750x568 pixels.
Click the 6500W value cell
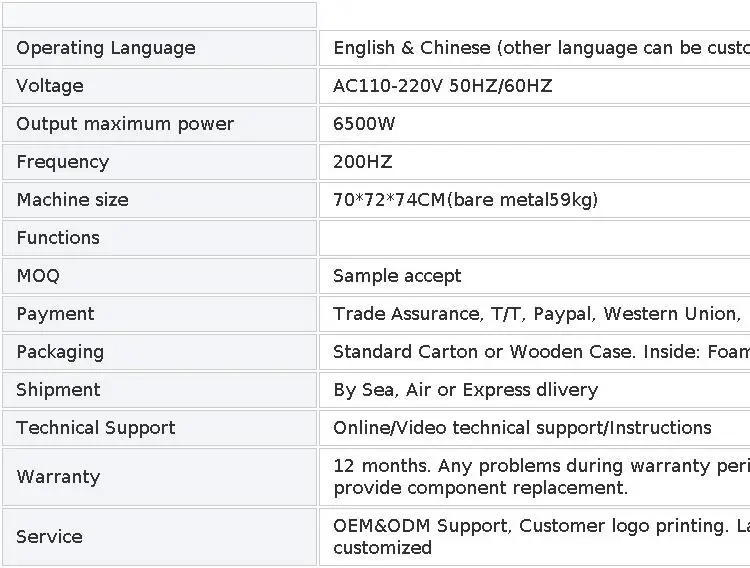pos(364,124)
